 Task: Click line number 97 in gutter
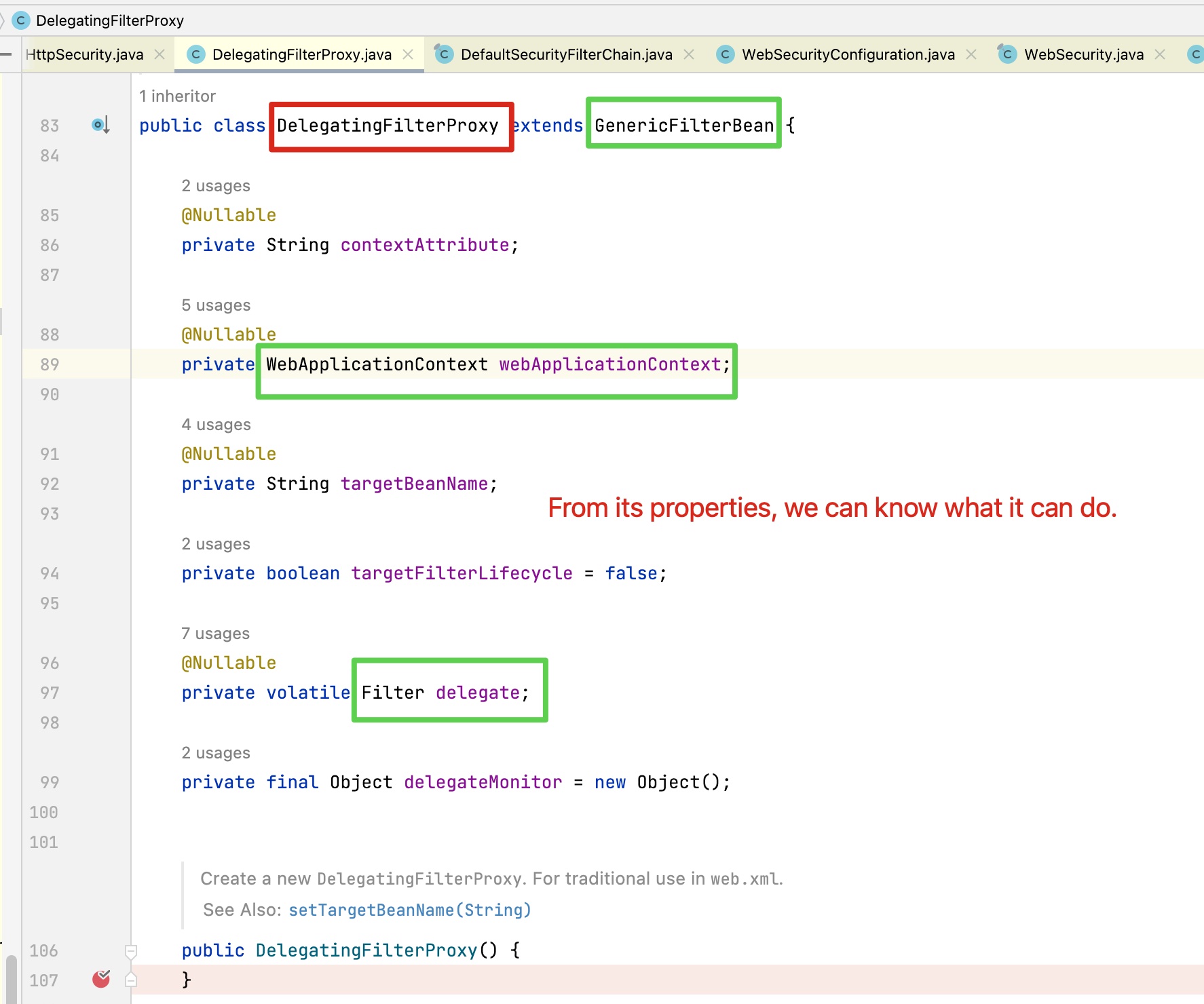[50, 693]
